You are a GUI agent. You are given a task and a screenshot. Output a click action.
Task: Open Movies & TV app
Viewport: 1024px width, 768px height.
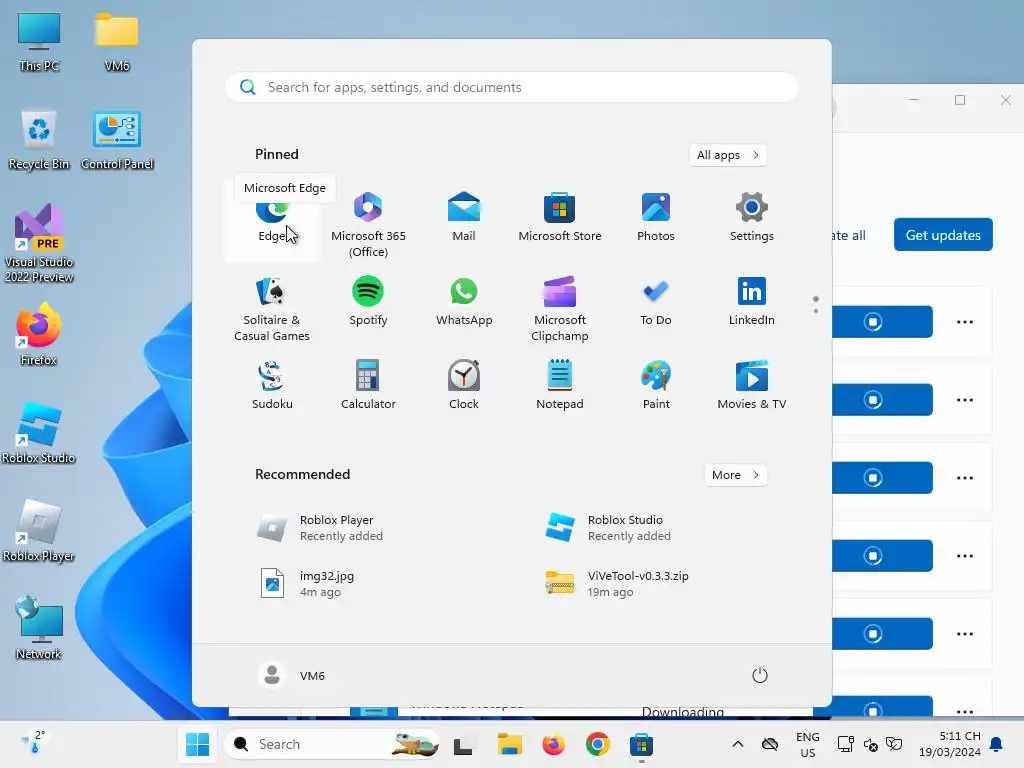coord(752,385)
